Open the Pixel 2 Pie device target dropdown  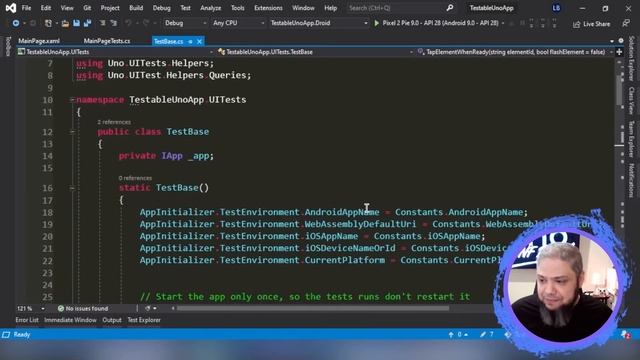click(503, 23)
